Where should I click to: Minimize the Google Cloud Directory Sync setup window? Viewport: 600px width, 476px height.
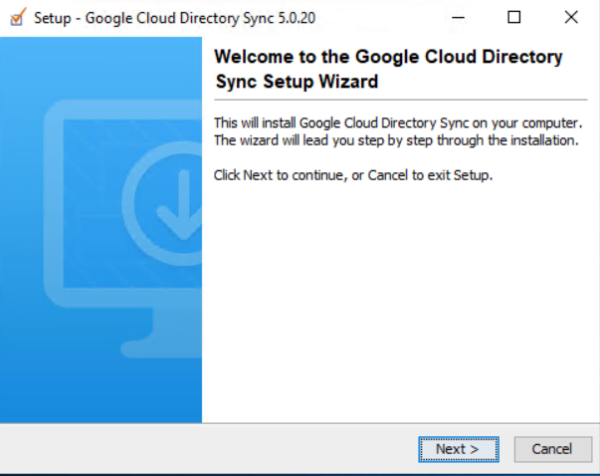coord(458,17)
